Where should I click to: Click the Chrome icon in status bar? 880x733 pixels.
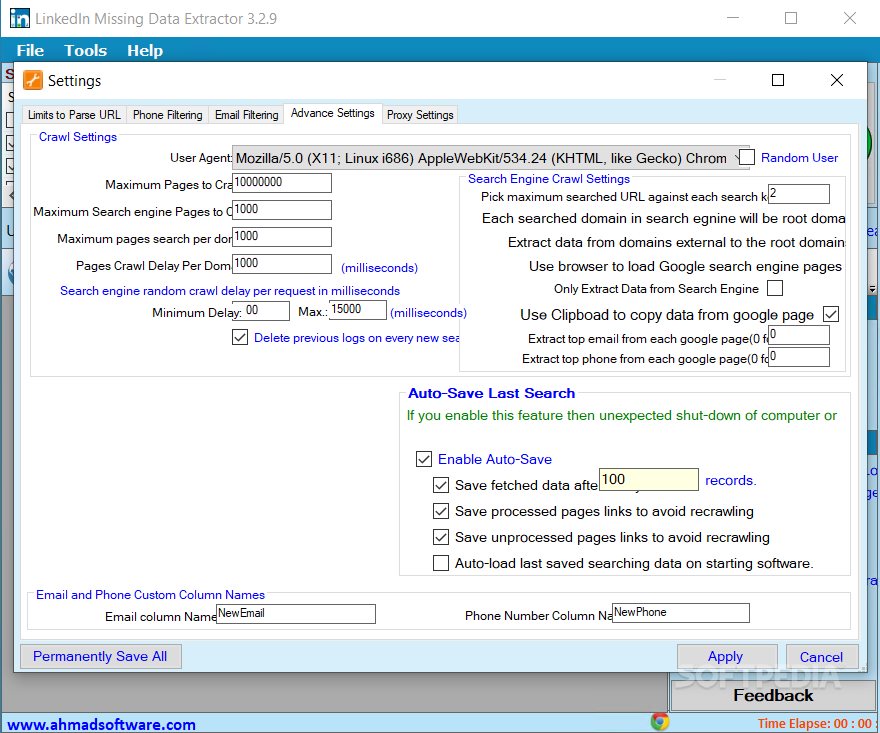coord(660,721)
